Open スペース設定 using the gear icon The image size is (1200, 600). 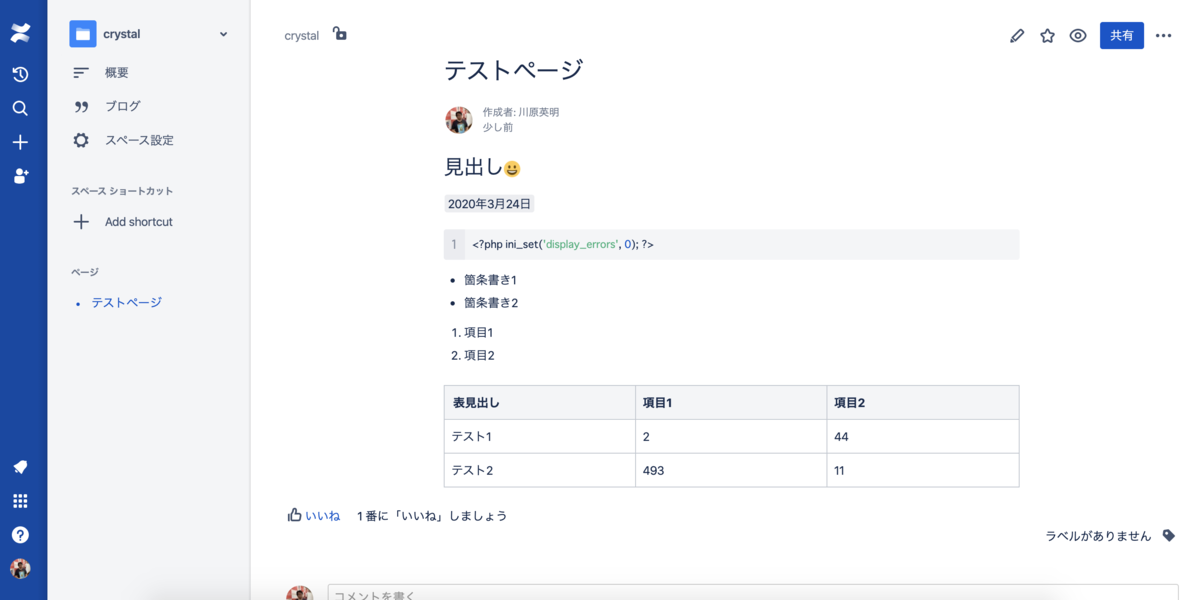tap(80, 140)
